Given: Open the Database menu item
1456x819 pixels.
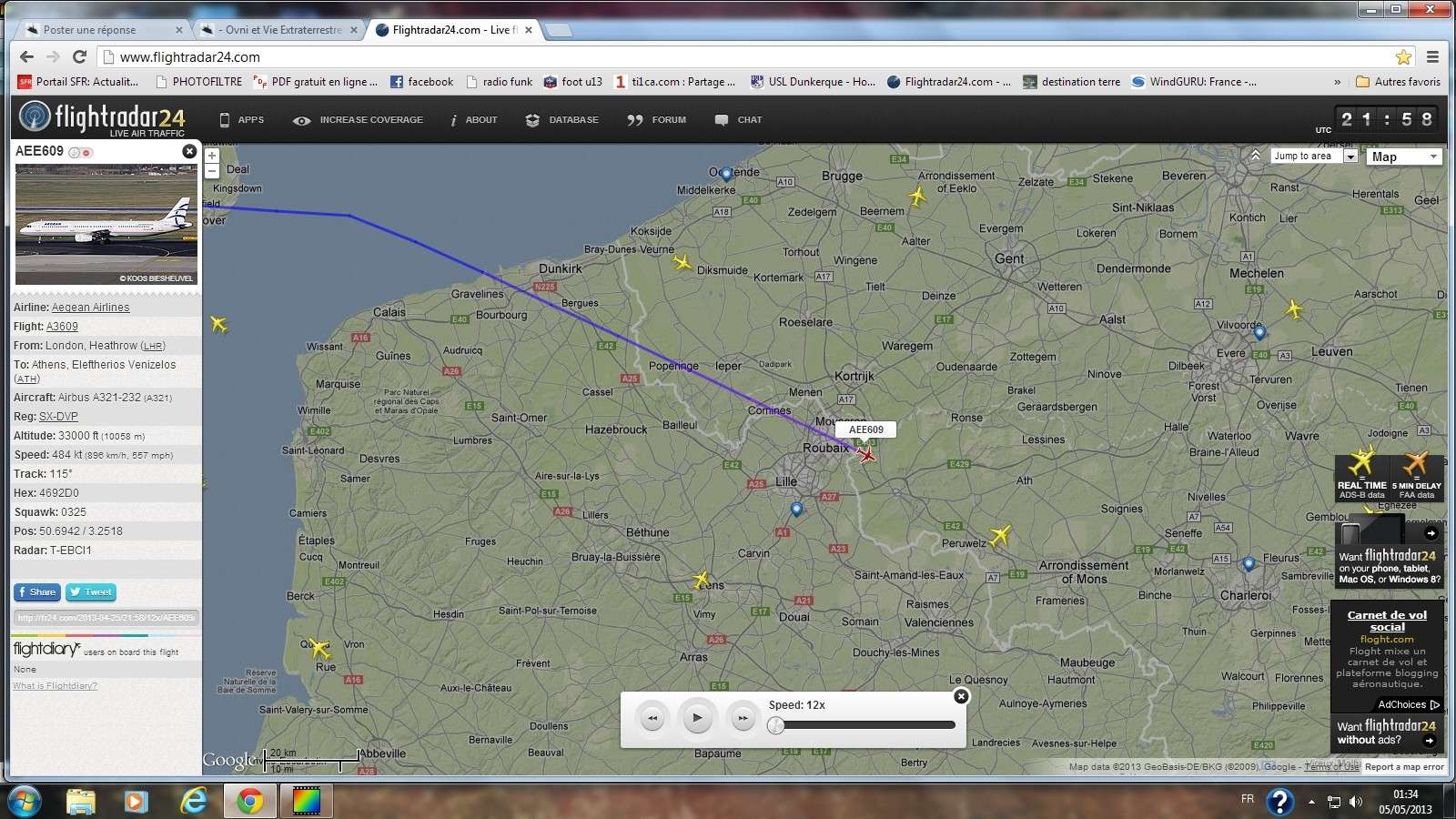Looking at the screenshot, I should 562,120.
